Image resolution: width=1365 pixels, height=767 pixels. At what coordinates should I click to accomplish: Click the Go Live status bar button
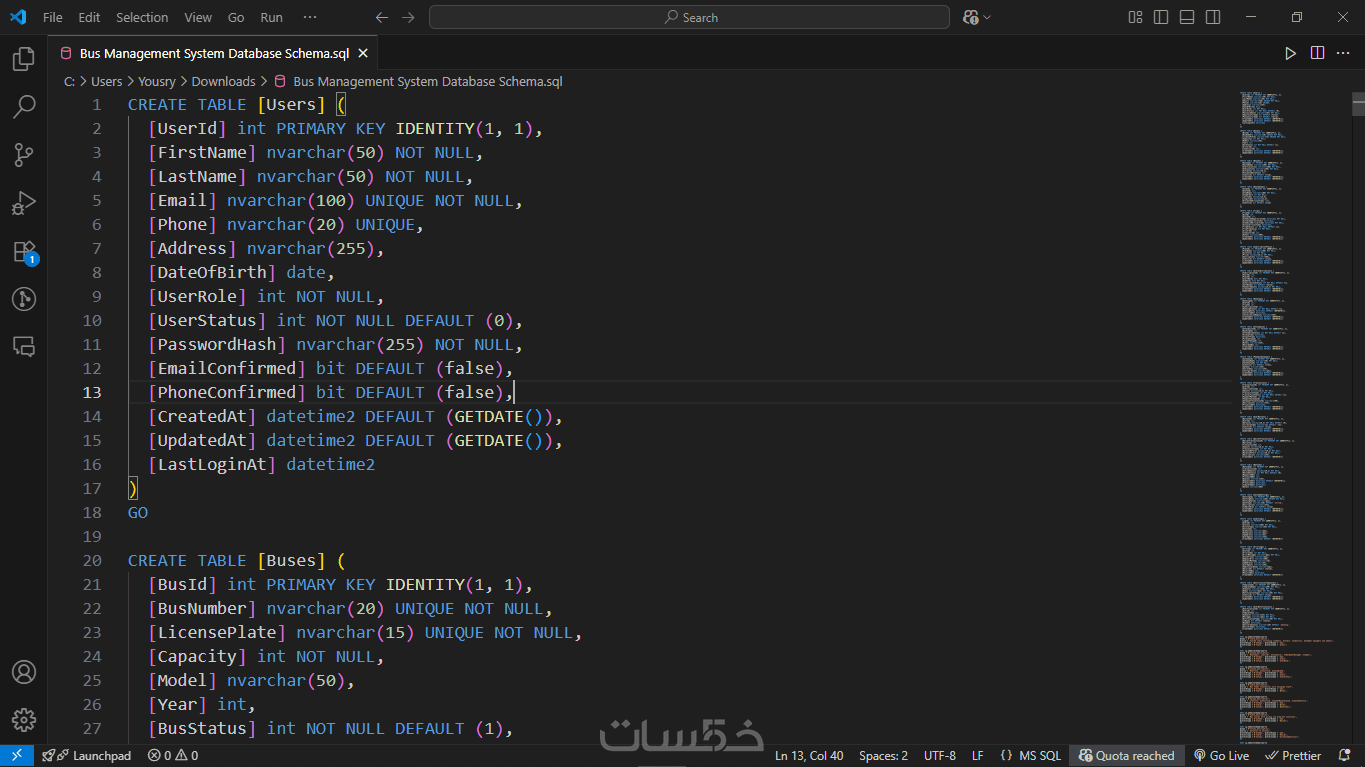tap(1221, 756)
